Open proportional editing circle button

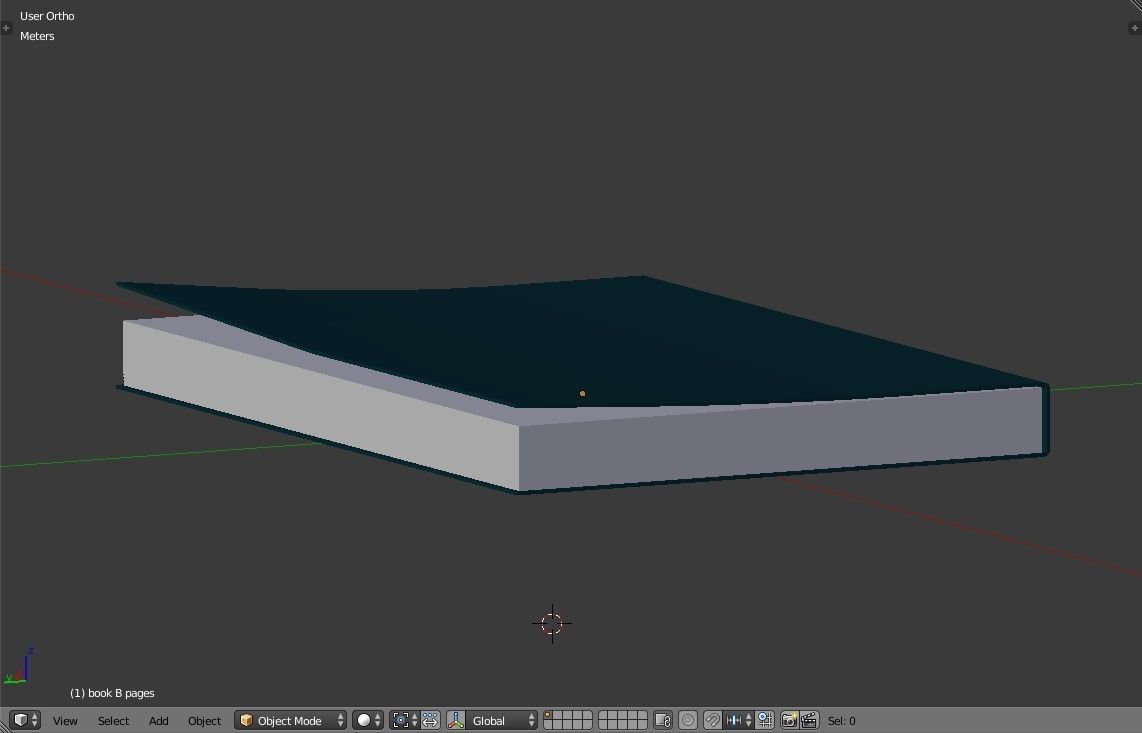tap(688, 721)
